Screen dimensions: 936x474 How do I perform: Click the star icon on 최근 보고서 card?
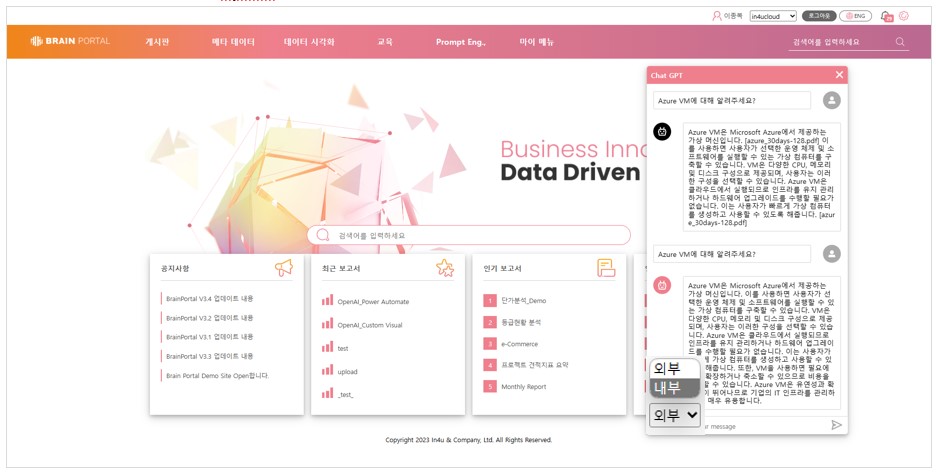coord(445,268)
